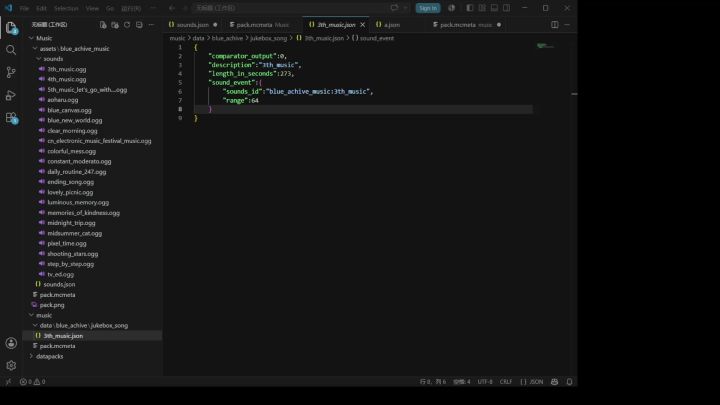Split the editor to the right
The height and width of the screenshot is (405, 720).
pos(555,25)
